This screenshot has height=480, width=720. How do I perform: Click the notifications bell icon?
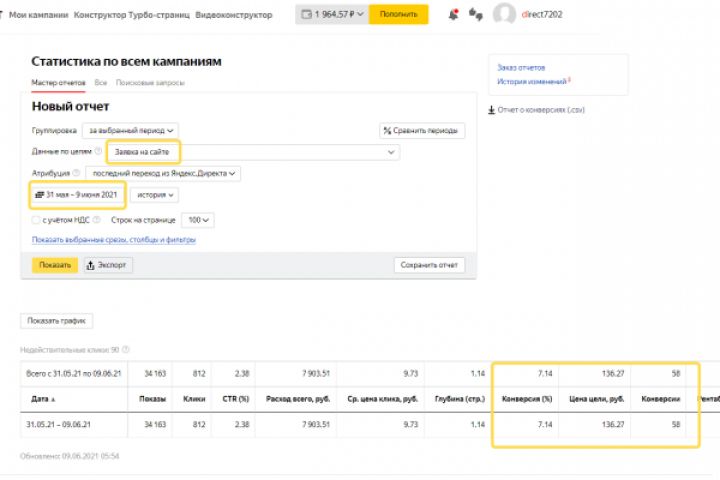[453, 15]
